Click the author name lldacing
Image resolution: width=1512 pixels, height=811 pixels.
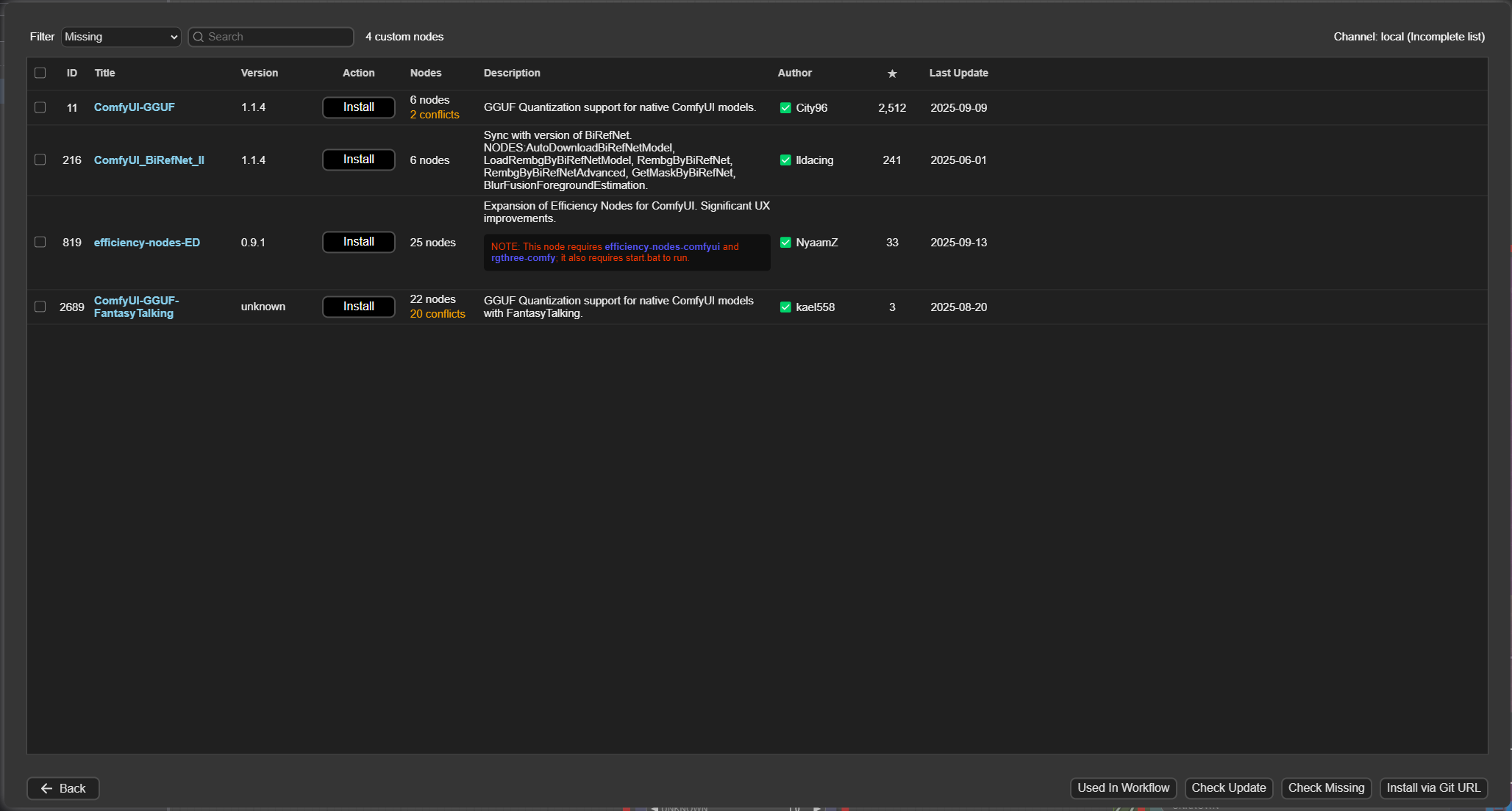tap(815, 160)
